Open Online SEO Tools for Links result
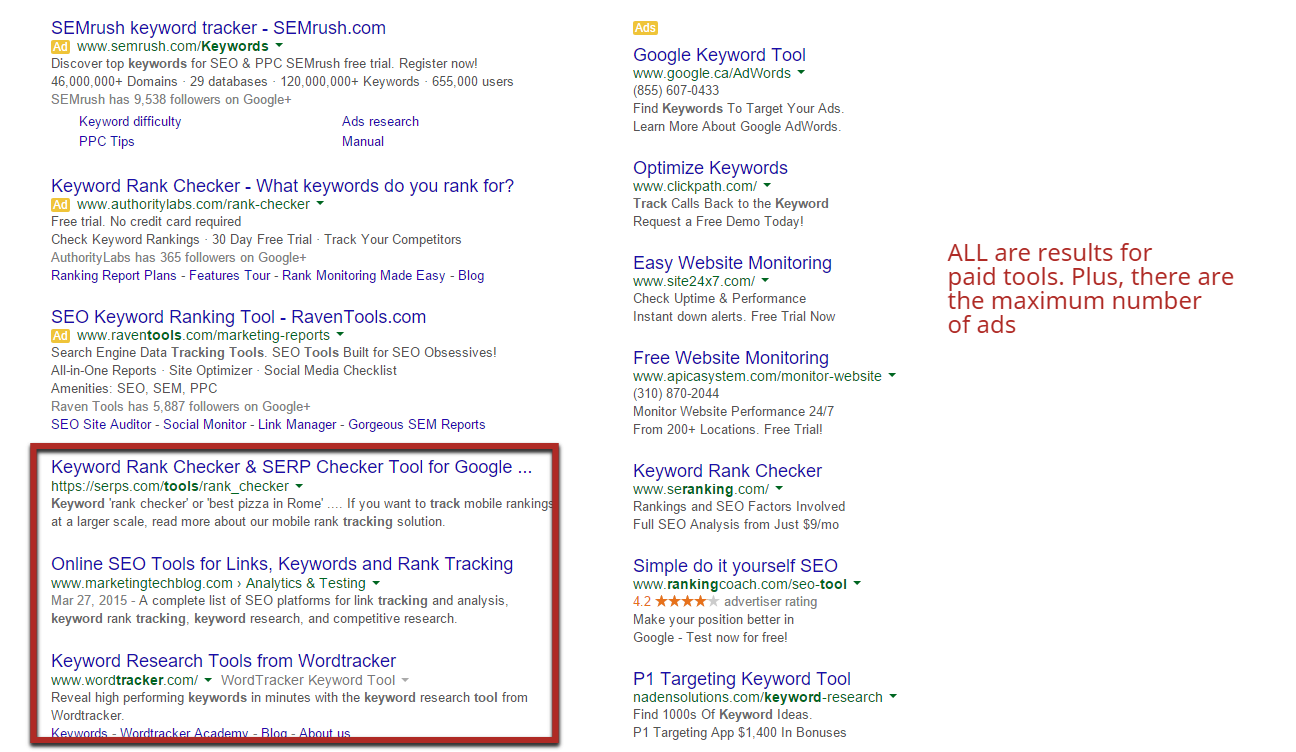 282,564
